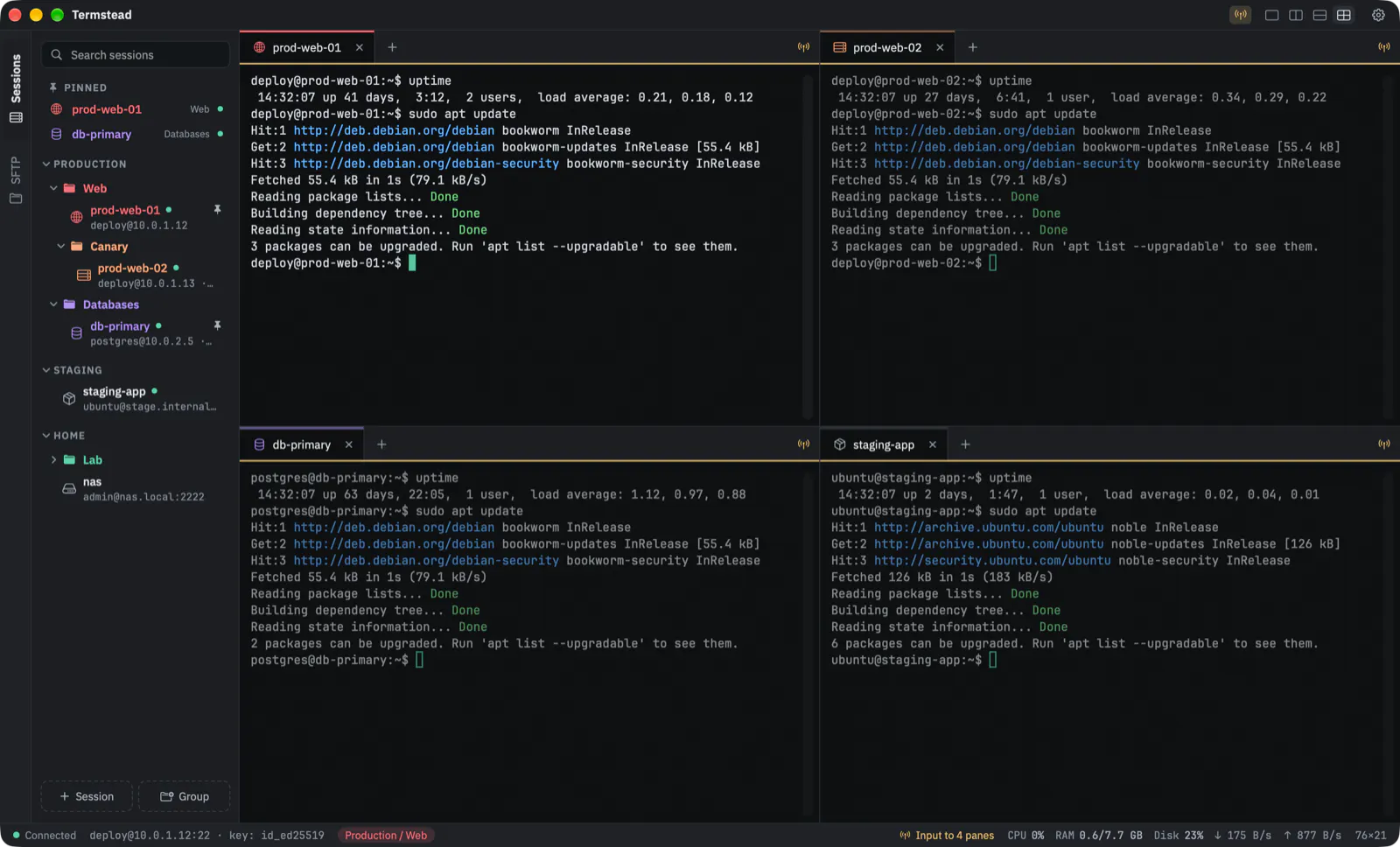Viewport: 1400px width, 847px height.
Task: Click the Production / Web status badge
Action: [x=386, y=836]
